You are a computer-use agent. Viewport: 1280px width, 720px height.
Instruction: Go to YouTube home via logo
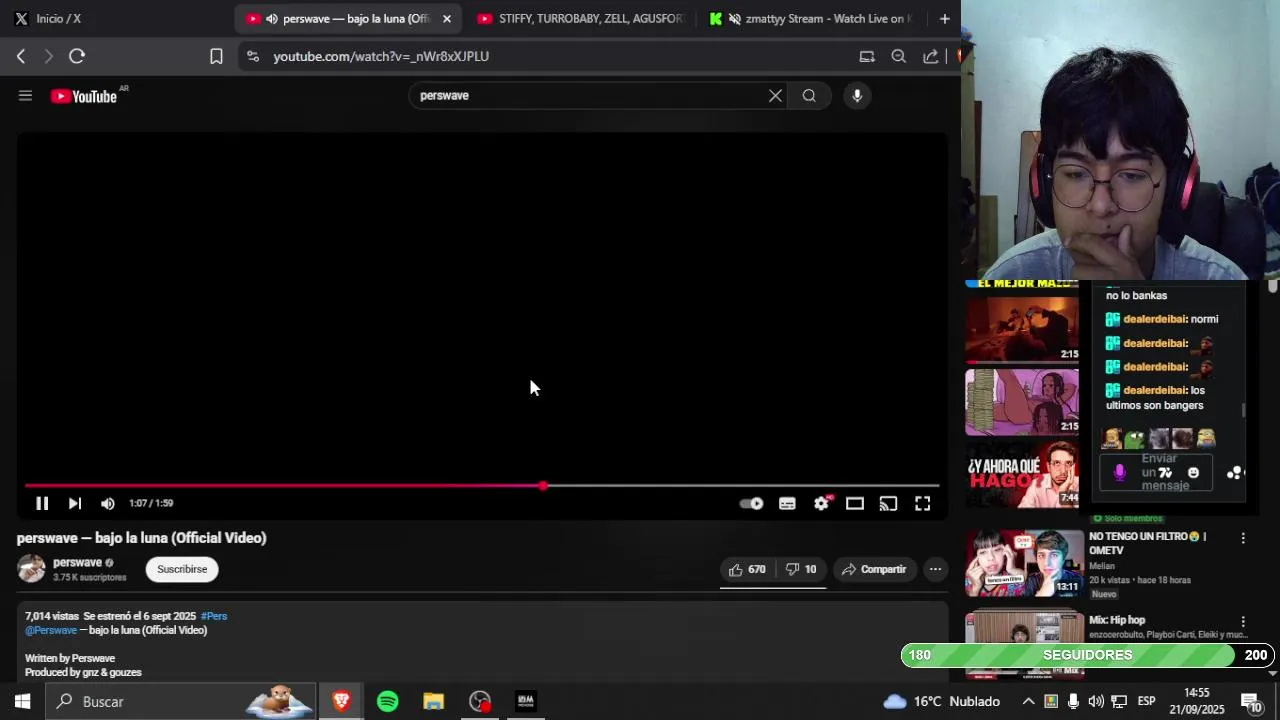click(85, 96)
